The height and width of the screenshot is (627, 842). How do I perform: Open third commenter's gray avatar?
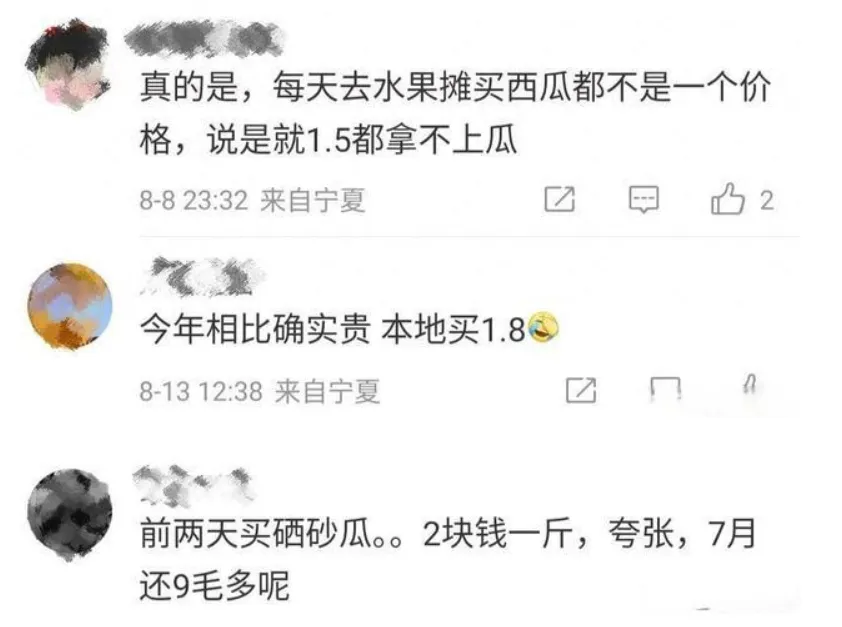(x=70, y=514)
